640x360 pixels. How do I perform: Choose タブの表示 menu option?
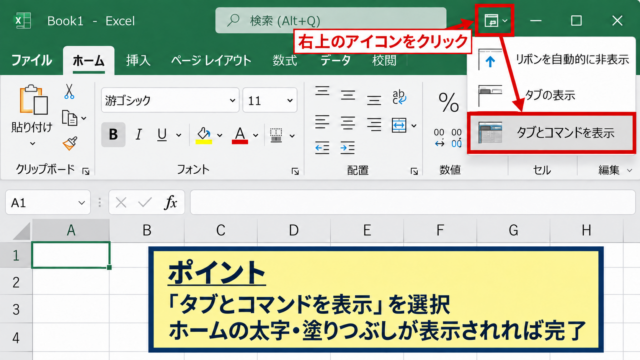(551, 95)
